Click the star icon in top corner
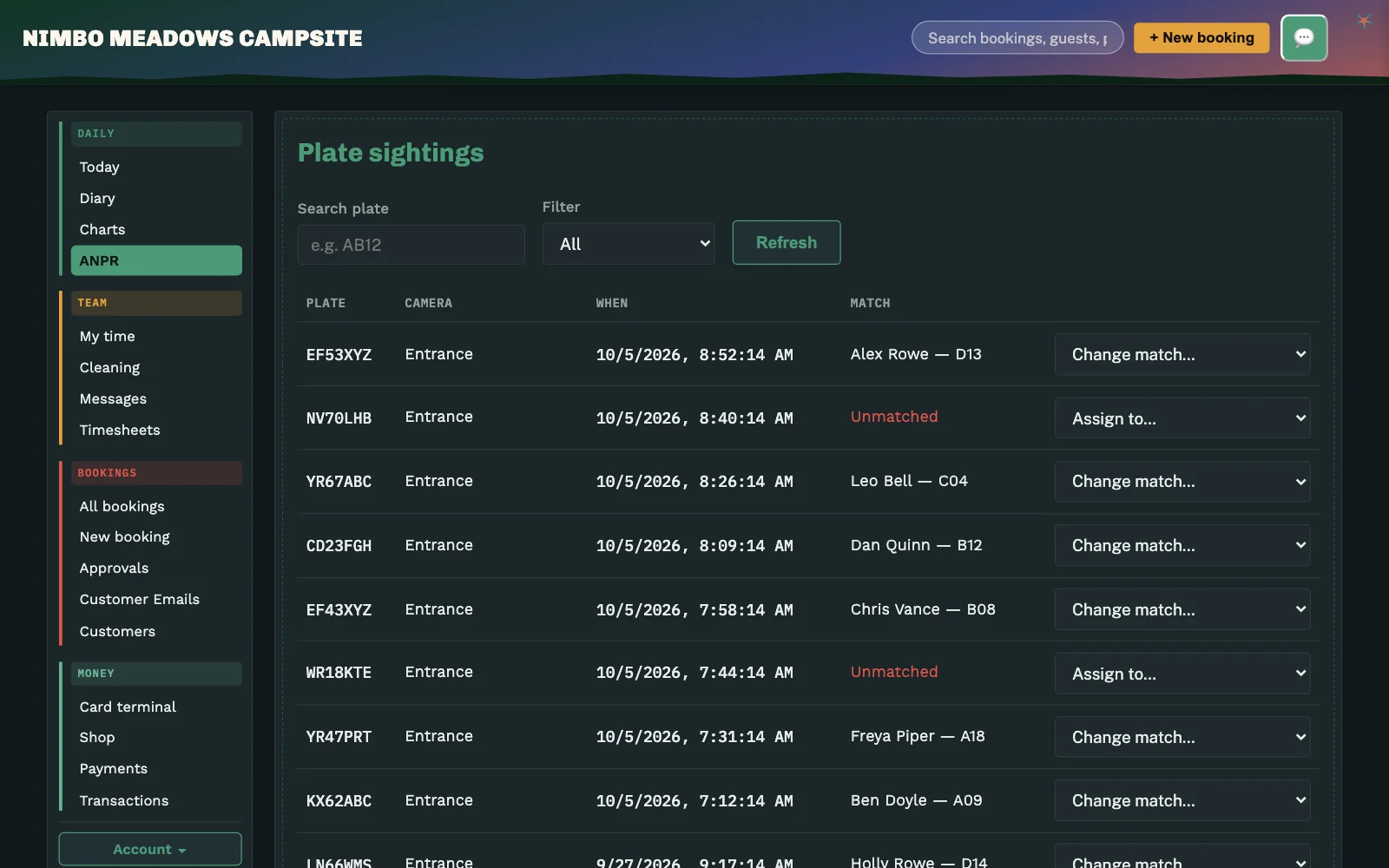The height and width of the screenshot is (868, 1389). point(1364,21)
